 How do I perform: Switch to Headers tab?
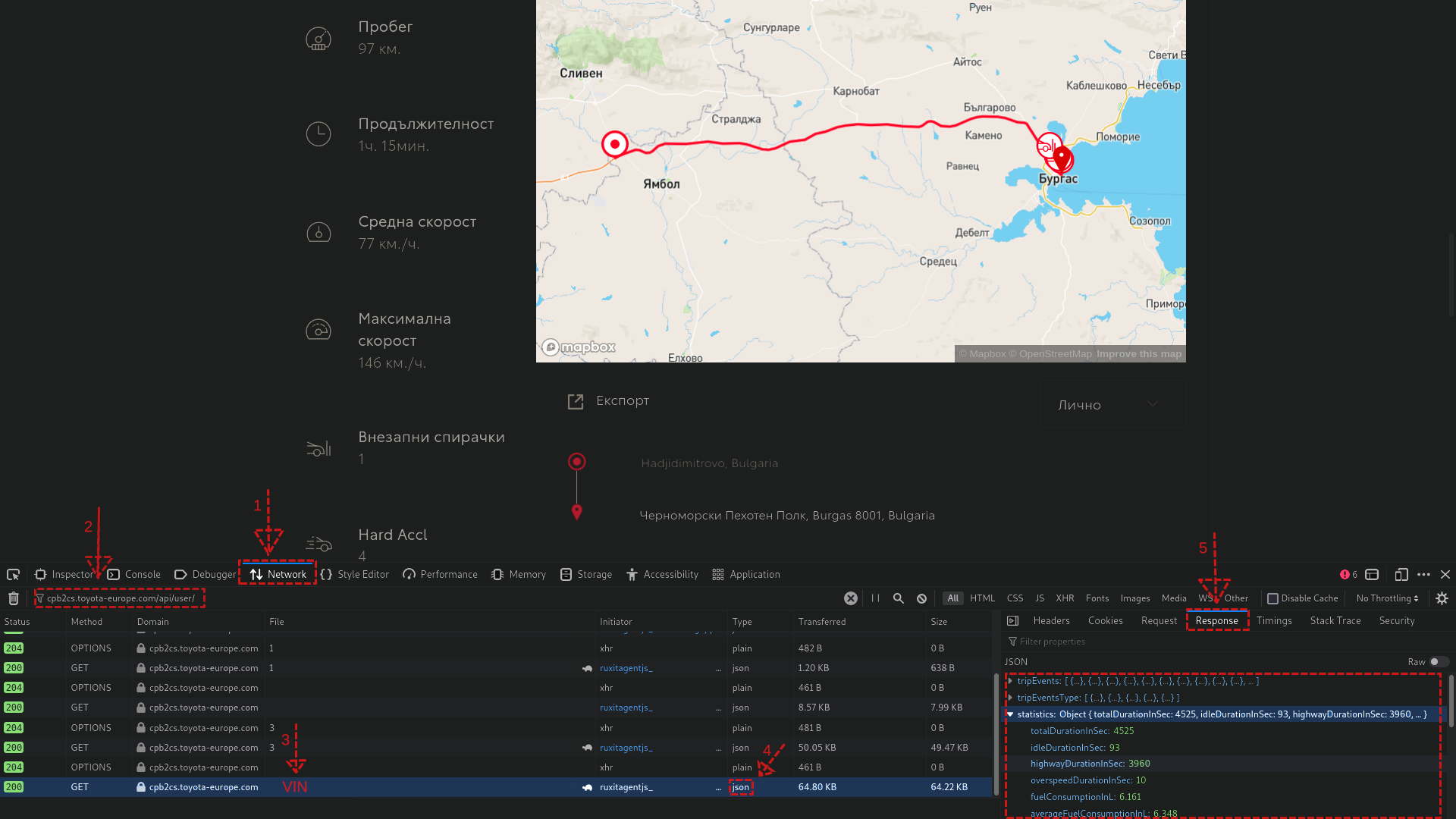[1051, 621]
